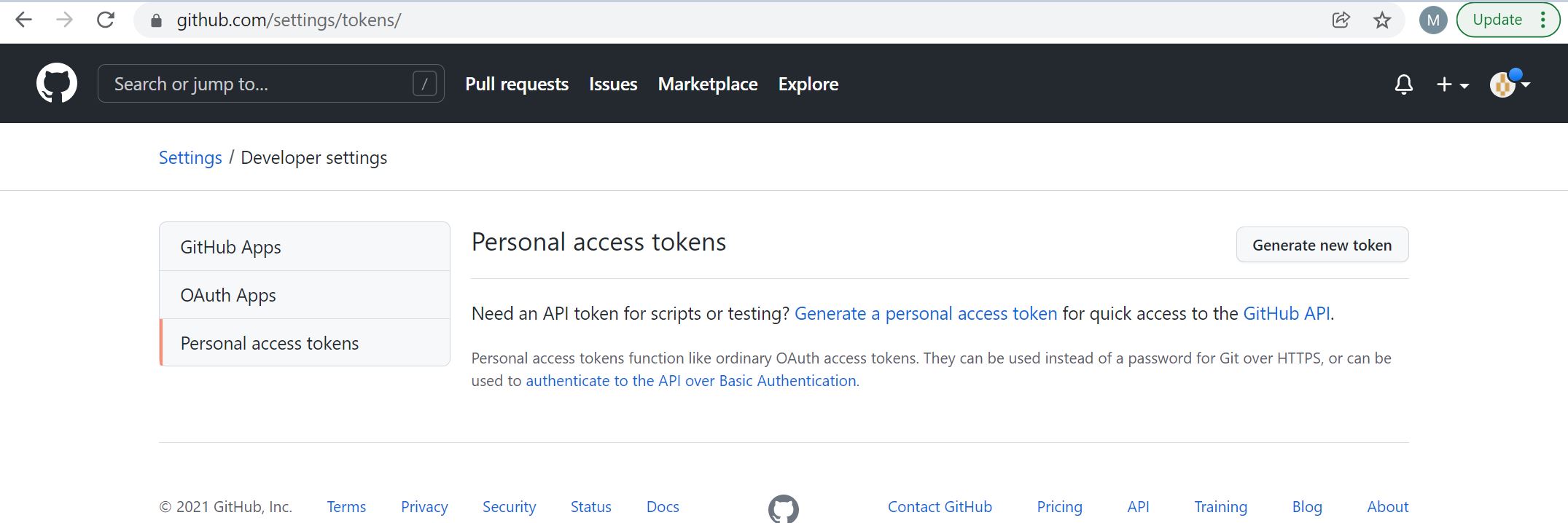
Task: Open About footer link
Action: [x=1387, y=506]
